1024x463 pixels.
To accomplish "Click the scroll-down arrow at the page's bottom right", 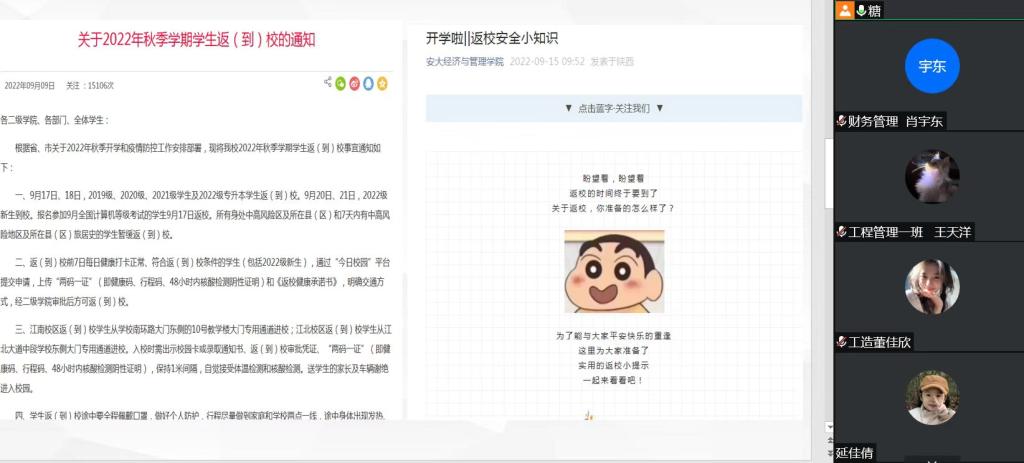I will pyautogui.click(x=828, y=427).
